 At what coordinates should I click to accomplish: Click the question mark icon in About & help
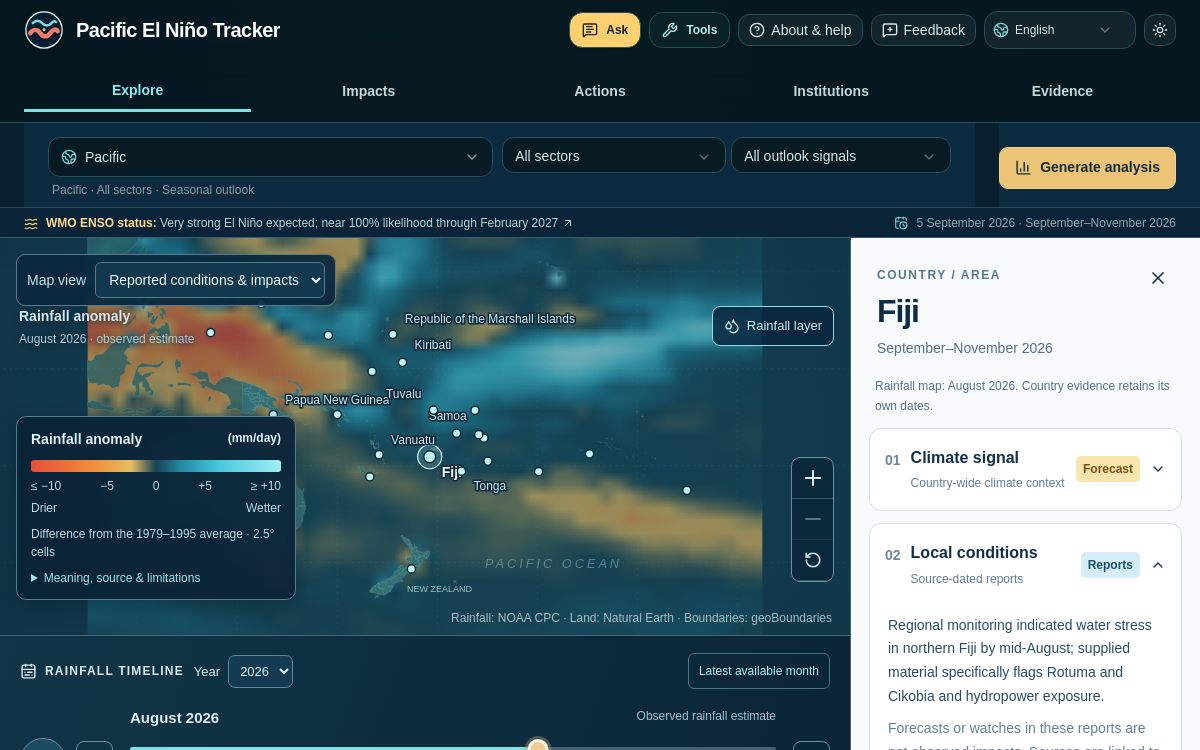click(757, 30)
